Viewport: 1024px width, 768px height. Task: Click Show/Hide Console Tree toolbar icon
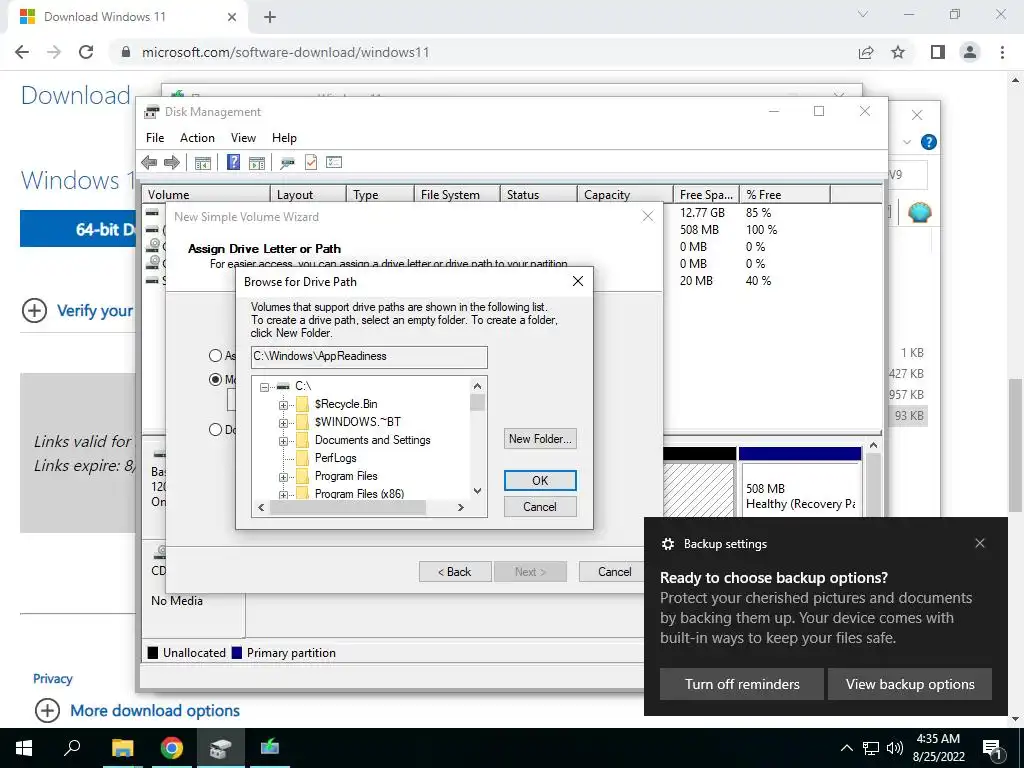pos(202,163)
